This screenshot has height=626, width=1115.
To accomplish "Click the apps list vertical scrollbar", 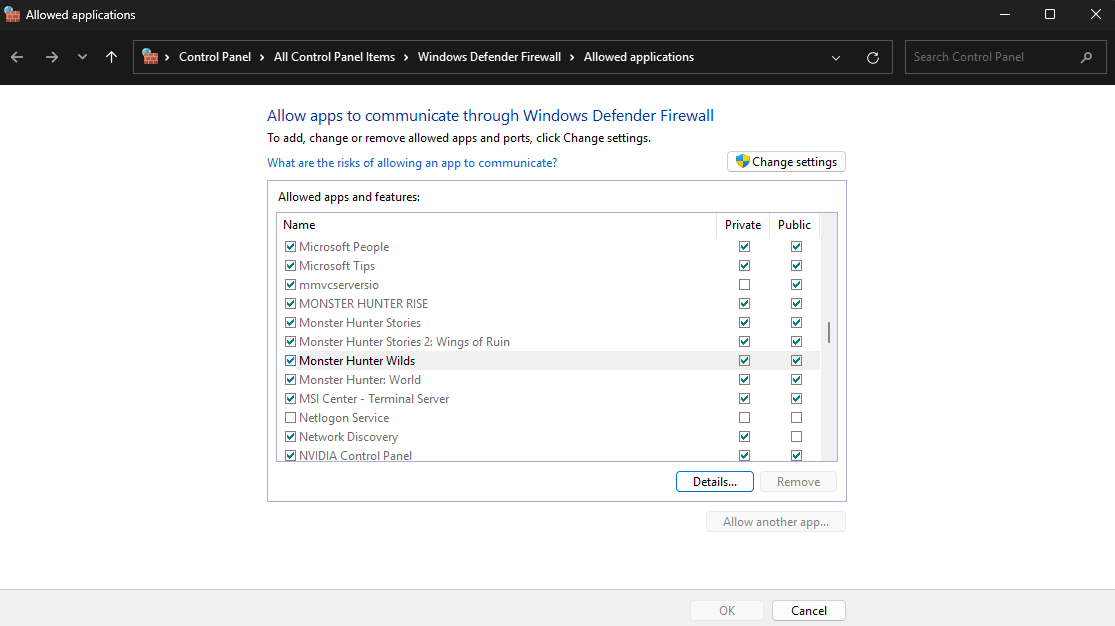I will [x=828, y=334].
